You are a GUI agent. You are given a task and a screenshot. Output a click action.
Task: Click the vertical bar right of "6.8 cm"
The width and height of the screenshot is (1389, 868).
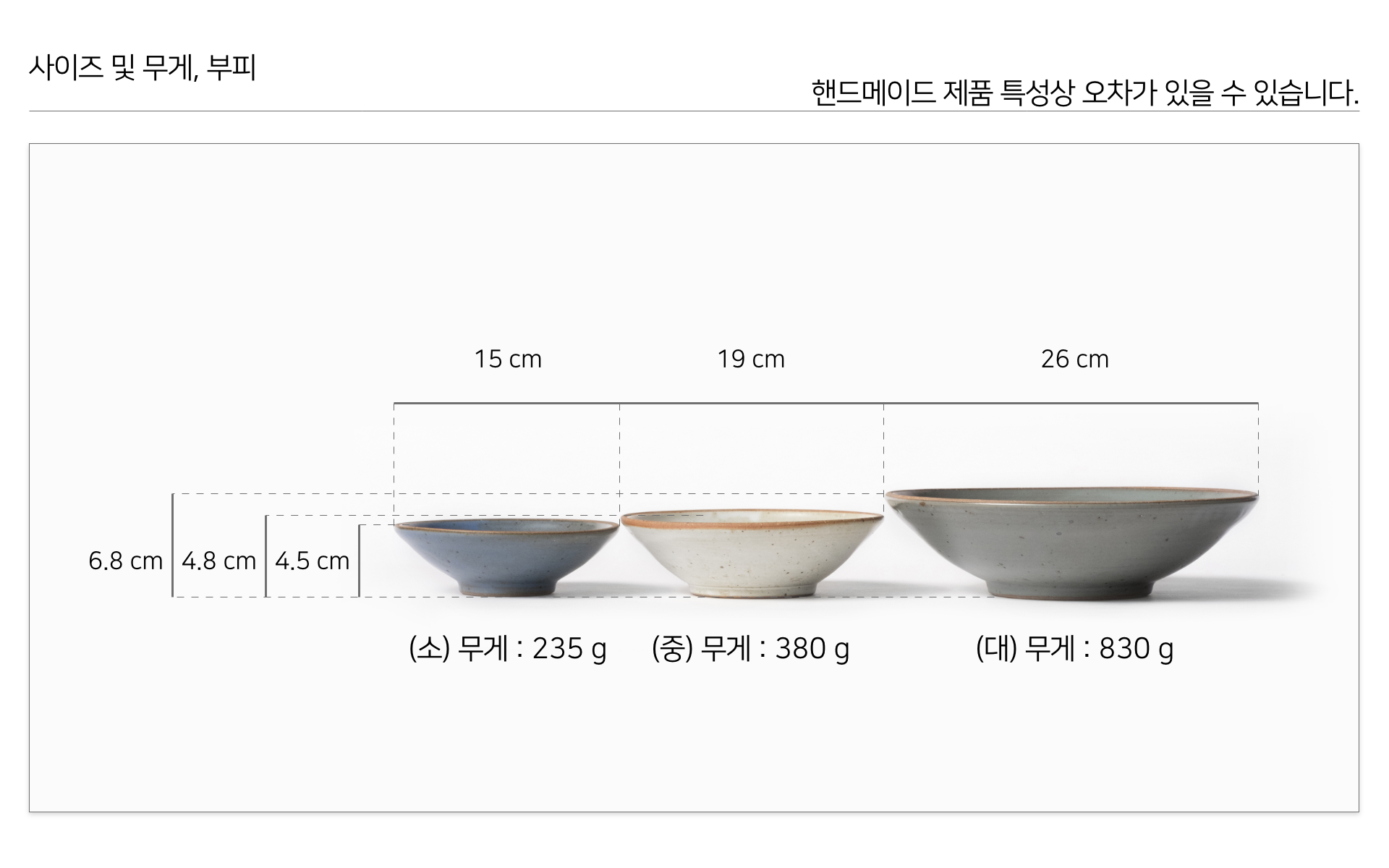tap(172, 545)
